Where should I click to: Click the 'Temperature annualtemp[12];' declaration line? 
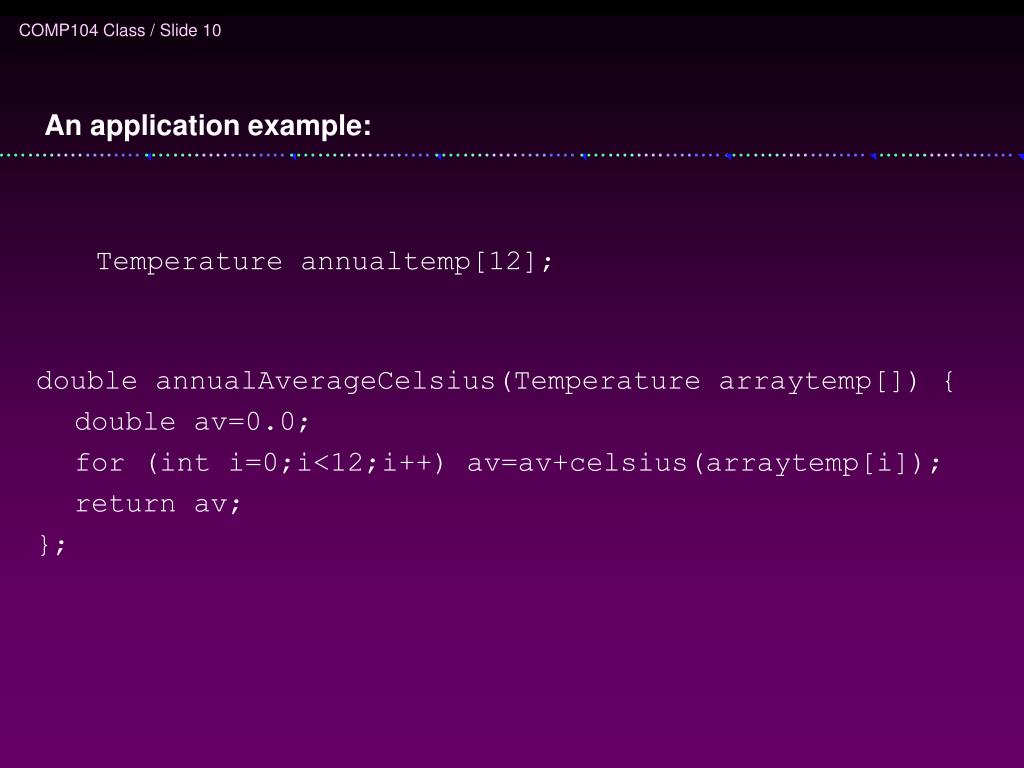pos(325,262)
